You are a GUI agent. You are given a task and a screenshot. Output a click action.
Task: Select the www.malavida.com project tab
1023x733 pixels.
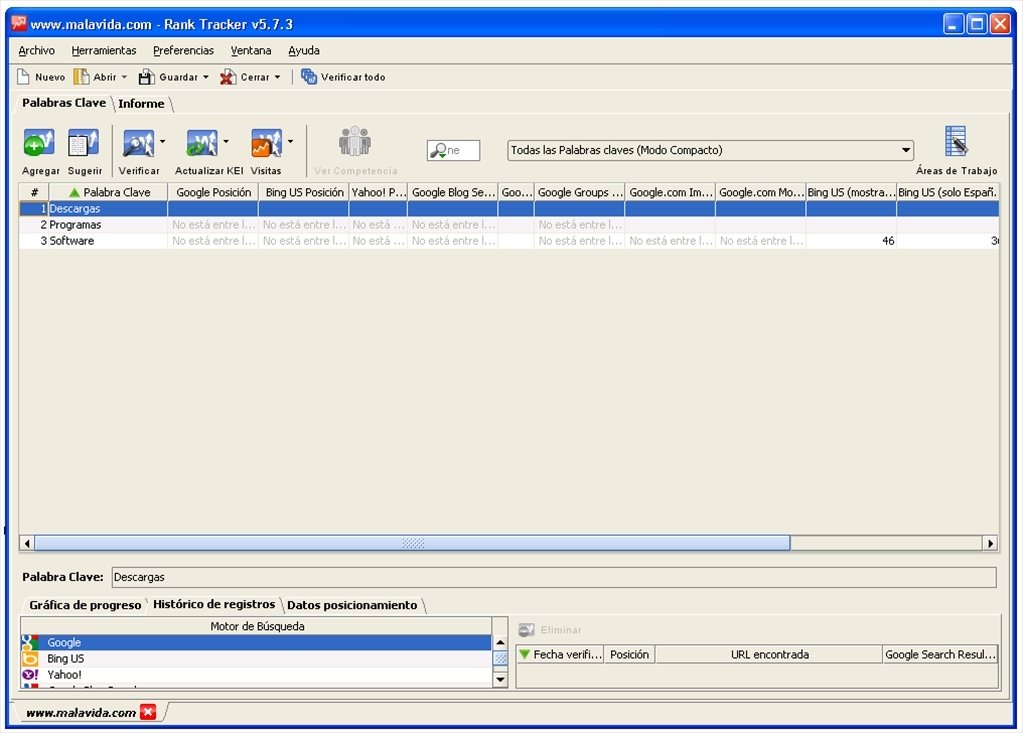coord(81,713)
